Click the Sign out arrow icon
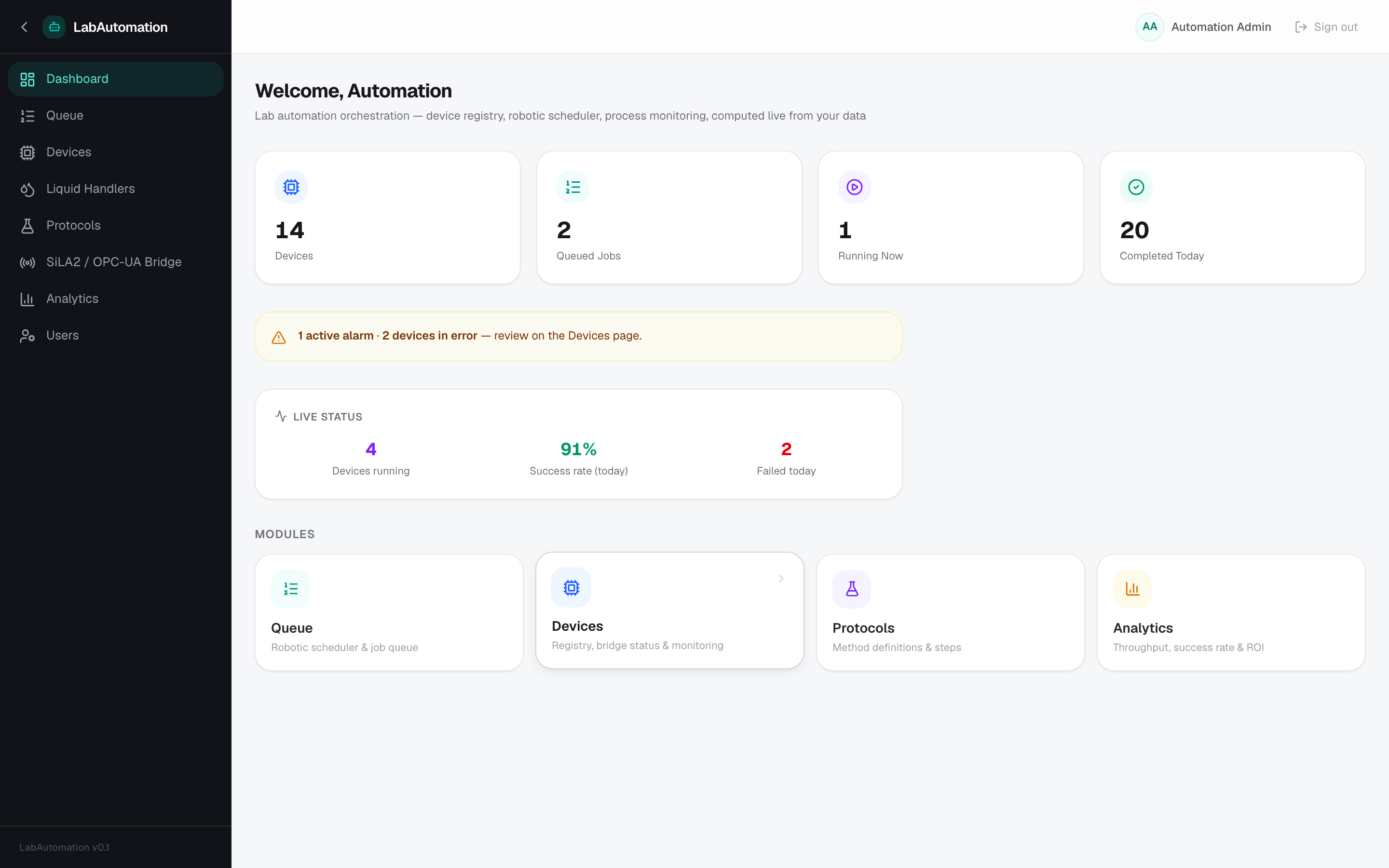The image size is (1389, 868). click(1301, 27)
